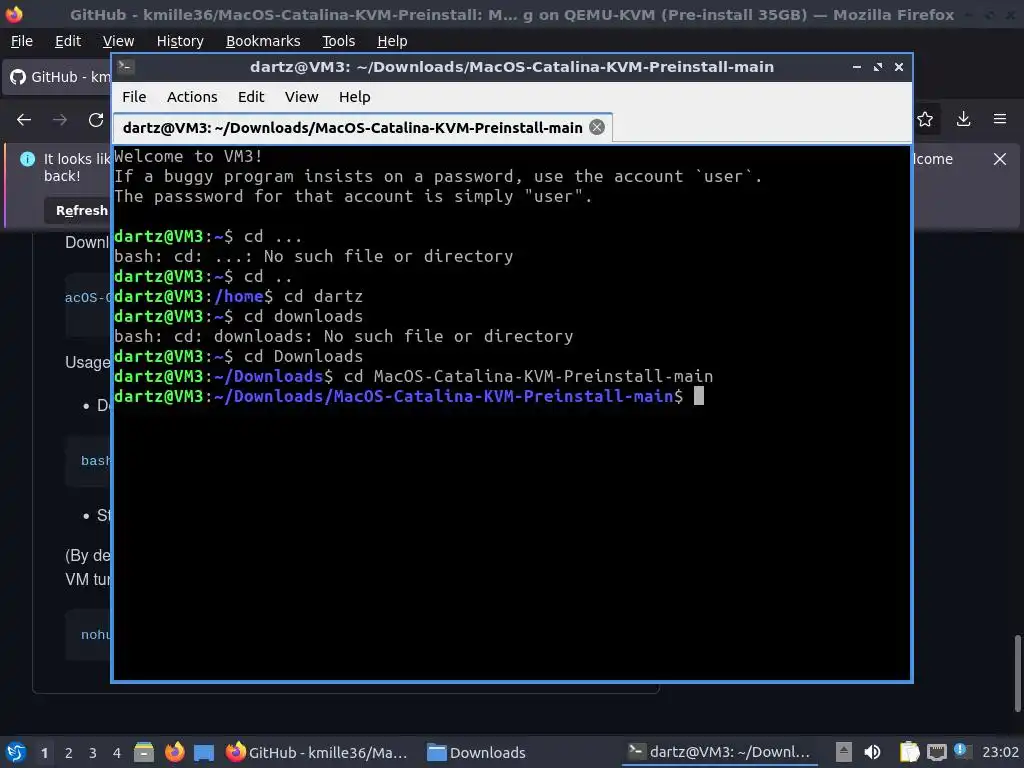This screenshot has height=768, width=1024.
Task: Open Firefox's Edit menu
Action: [x=68, y=41]
